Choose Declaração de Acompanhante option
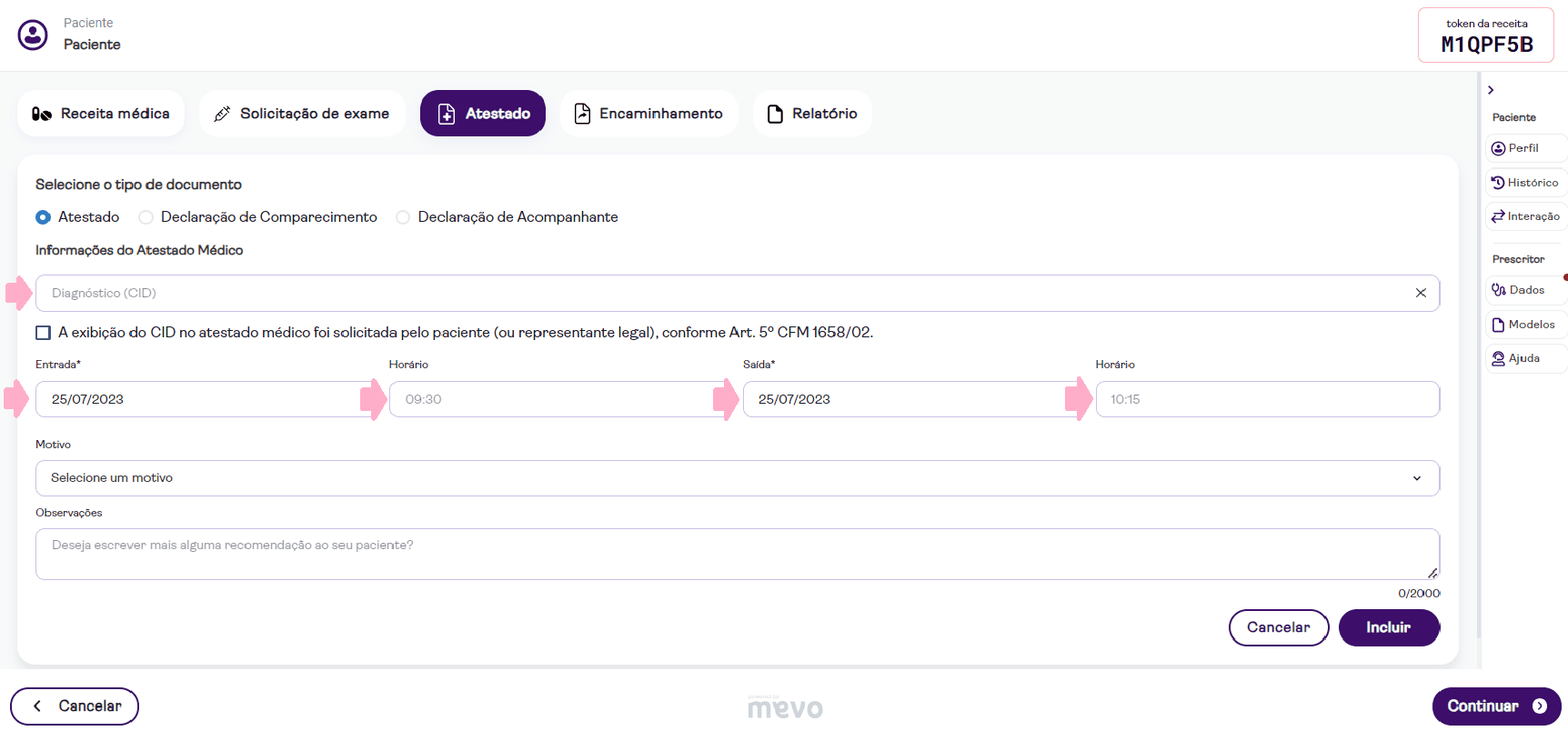This screenshot has height=741, width=1568. pos(403,217)
